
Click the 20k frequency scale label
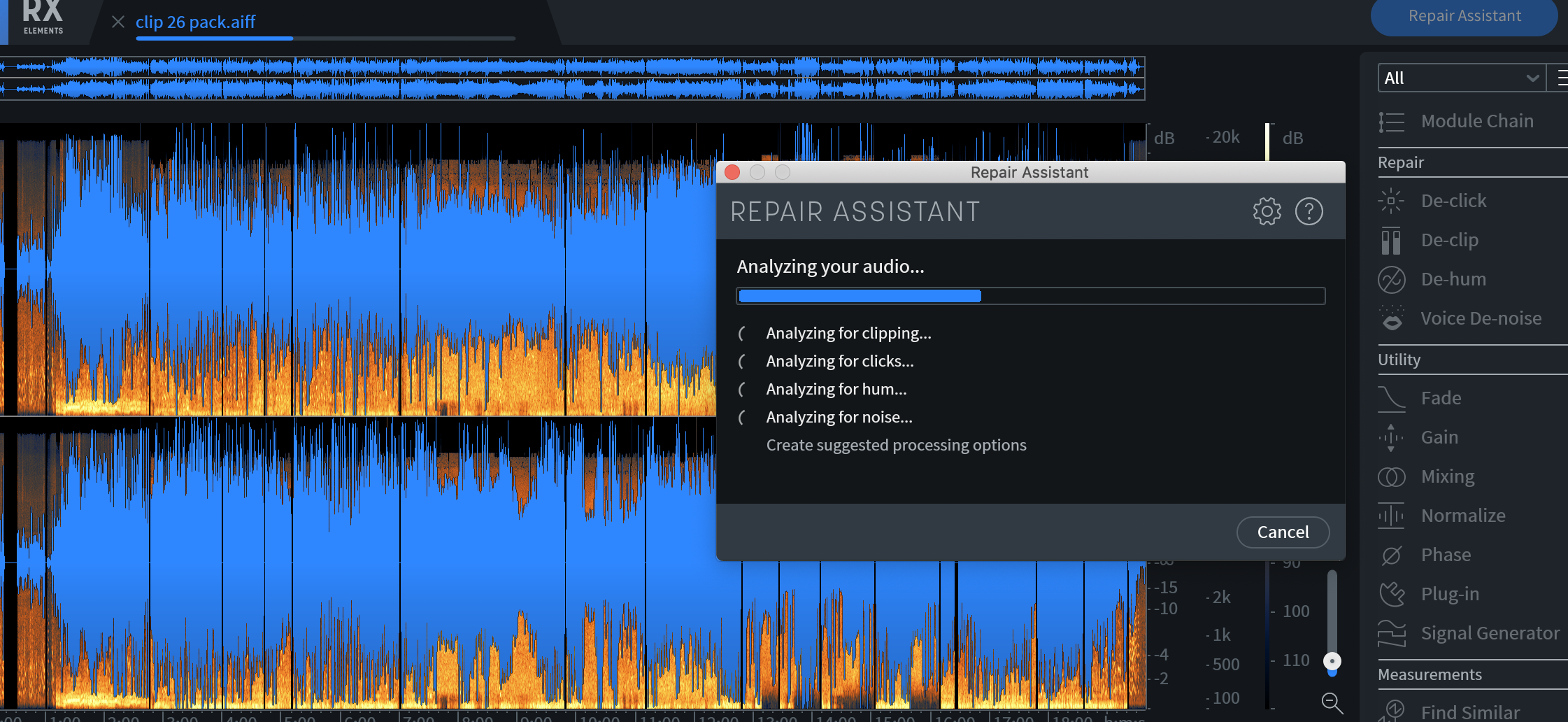[1225, 137]
